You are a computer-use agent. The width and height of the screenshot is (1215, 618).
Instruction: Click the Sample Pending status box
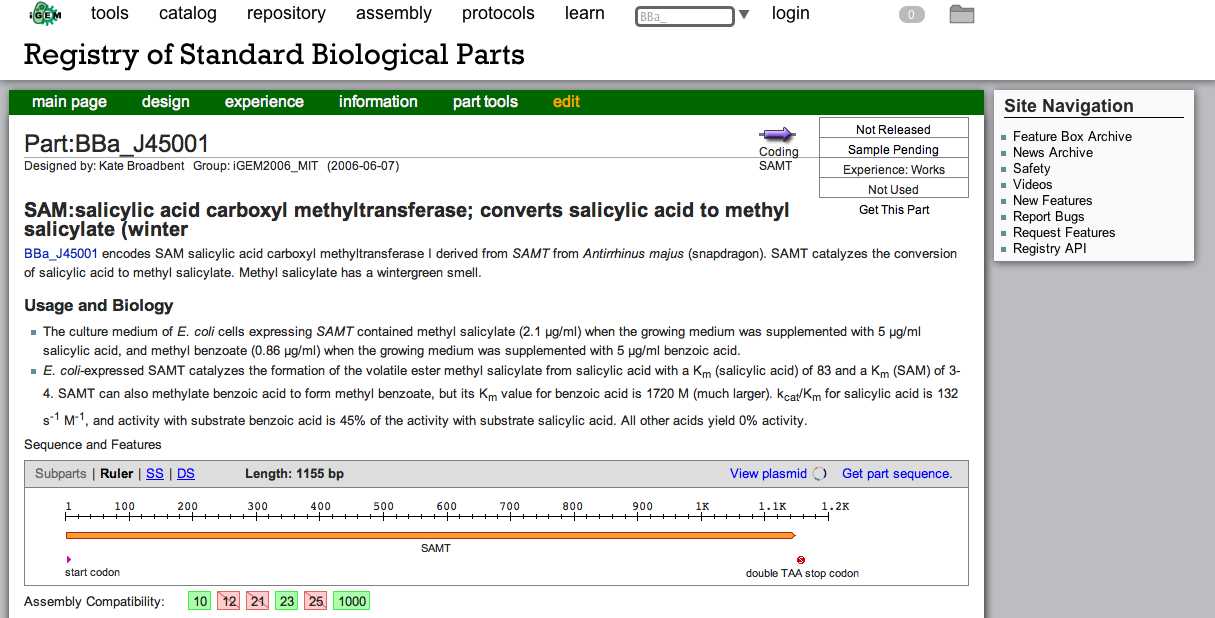tap(894, 148)
